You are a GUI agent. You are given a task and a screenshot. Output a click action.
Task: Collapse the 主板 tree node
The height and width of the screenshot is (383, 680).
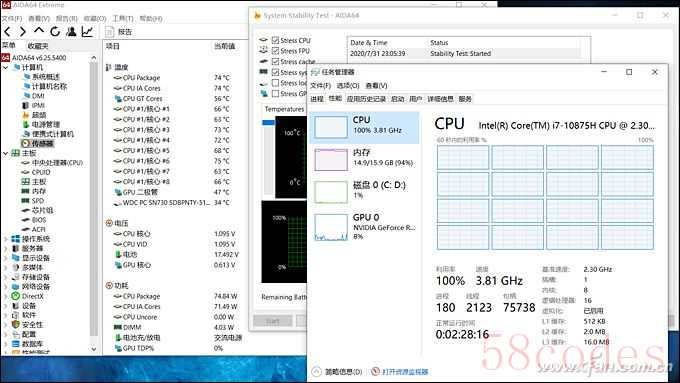point(6,153)
